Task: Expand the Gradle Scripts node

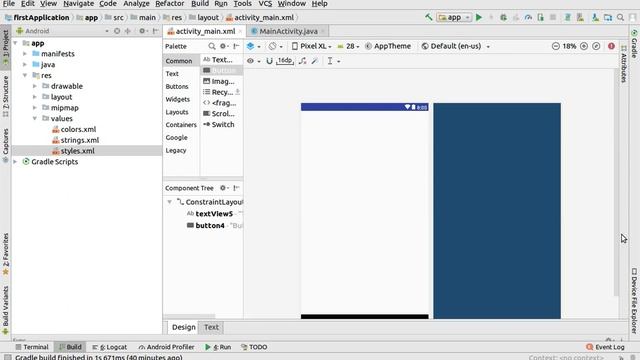Action: [x=16, y=162]
